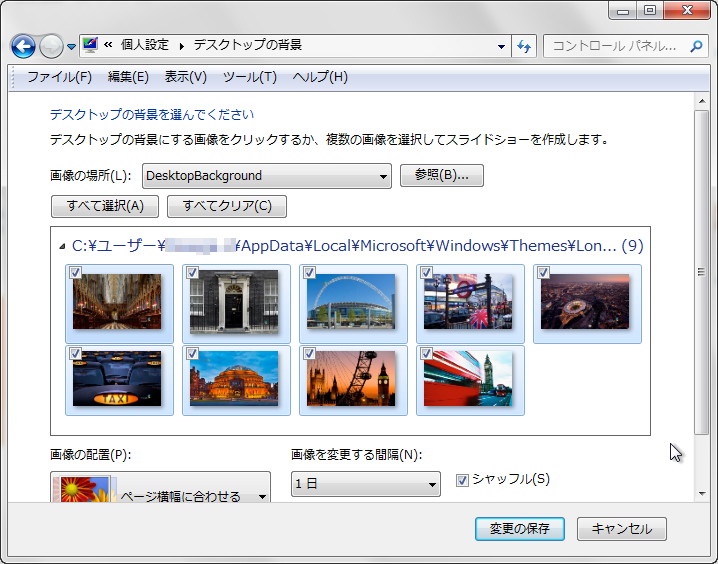Collapse the C:¥ユーザー folder group triangle

(x=62, y=247)
